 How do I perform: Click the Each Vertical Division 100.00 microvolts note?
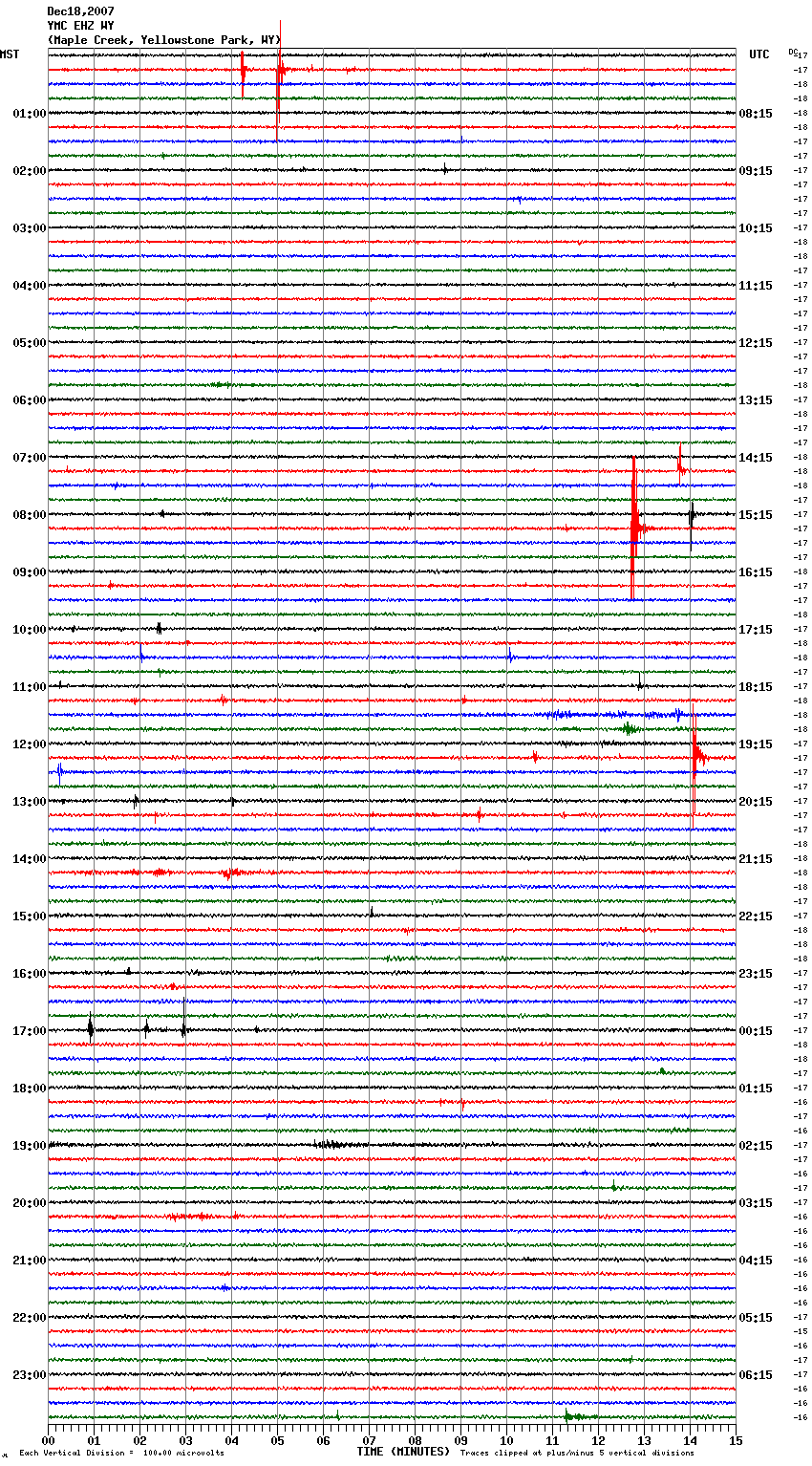121,1454
